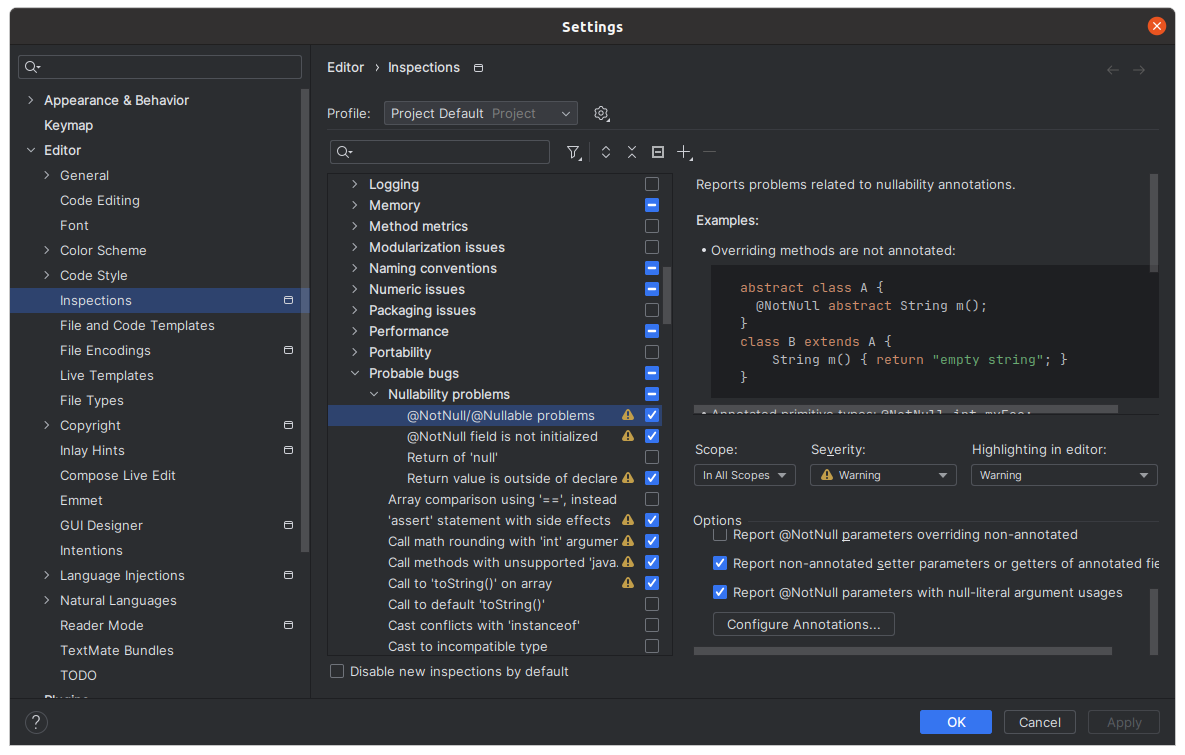
Task: Select Code Style in the sidebar
Action: pos(93,275)
